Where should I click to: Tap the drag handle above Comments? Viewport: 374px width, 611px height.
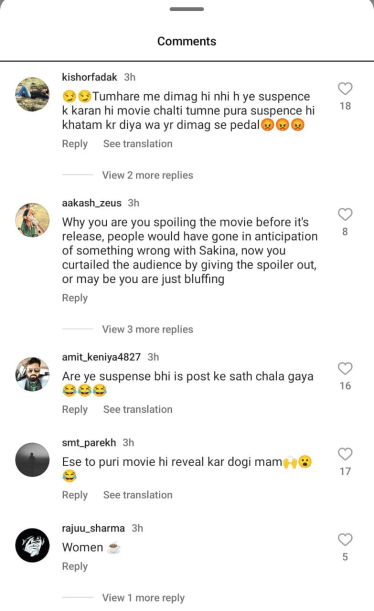[x=187, y=9]
